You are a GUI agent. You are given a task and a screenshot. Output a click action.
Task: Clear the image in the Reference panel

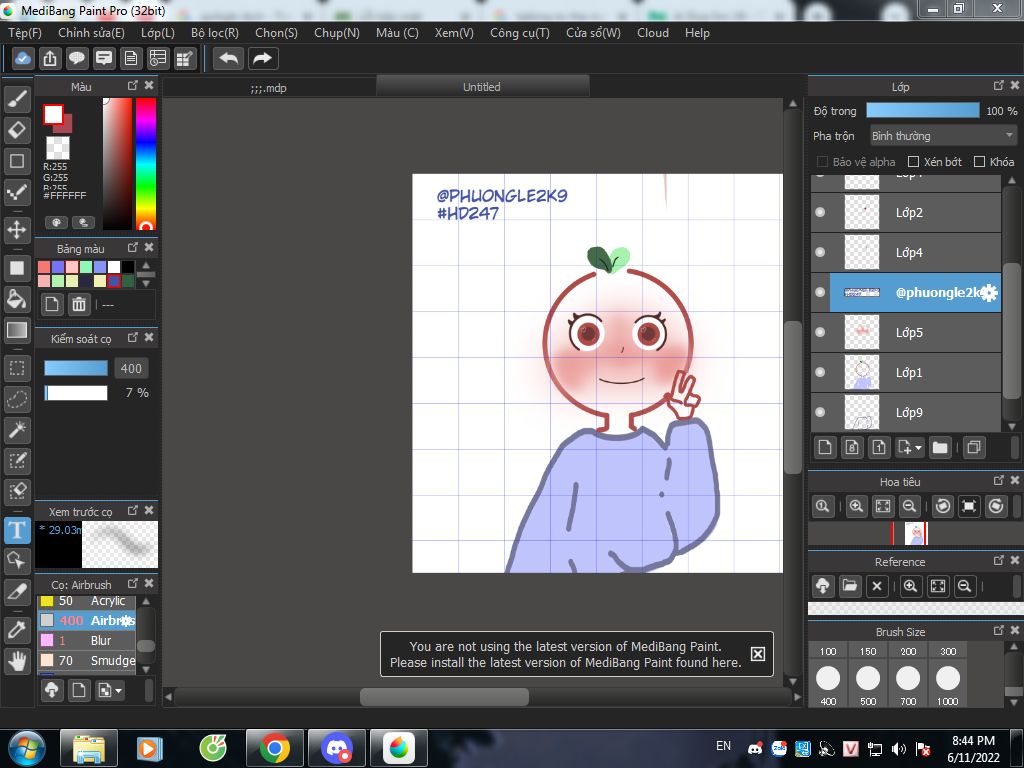[877, 586]
